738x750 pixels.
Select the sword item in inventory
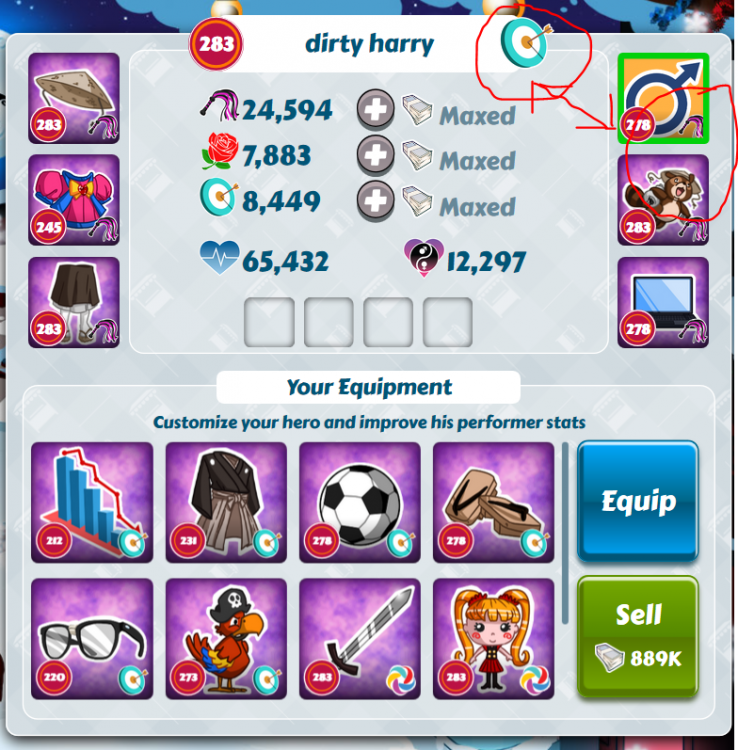[360, 639]
